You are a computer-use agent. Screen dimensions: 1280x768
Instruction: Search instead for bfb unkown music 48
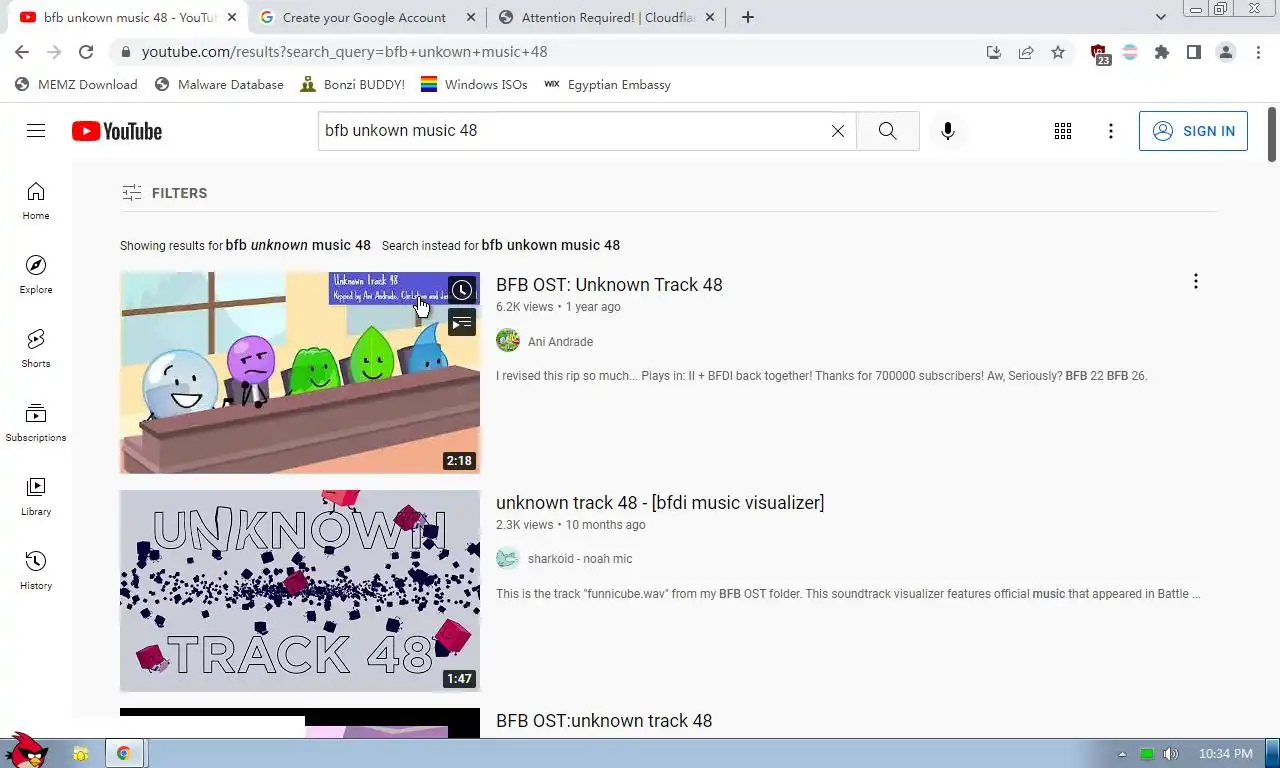point(551,245)
